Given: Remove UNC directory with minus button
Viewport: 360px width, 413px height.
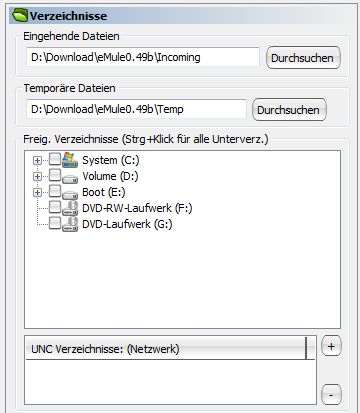Looking at the screenshot, I should tap(331, 395).
